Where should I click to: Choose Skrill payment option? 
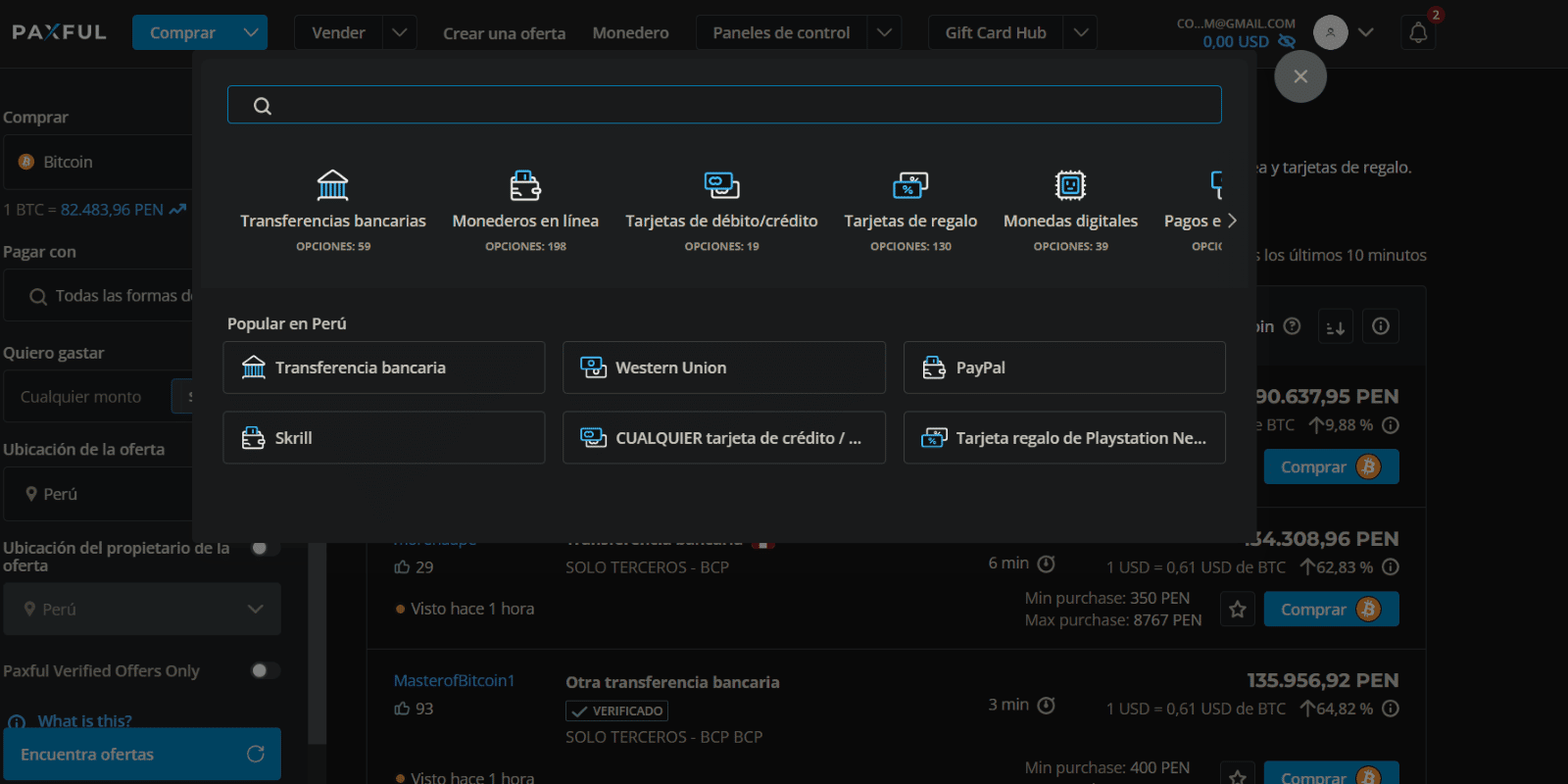tap(384, 437)
